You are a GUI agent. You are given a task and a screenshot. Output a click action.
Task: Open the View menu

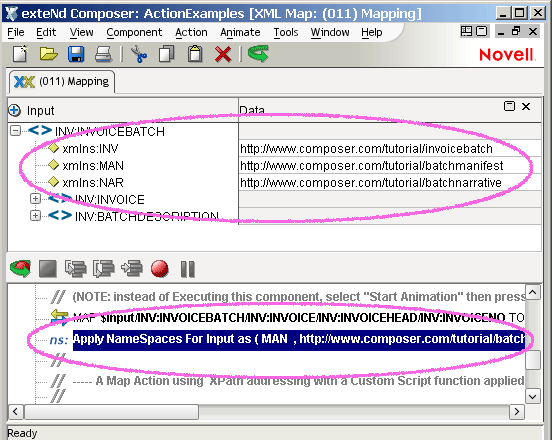click(81, 32)
